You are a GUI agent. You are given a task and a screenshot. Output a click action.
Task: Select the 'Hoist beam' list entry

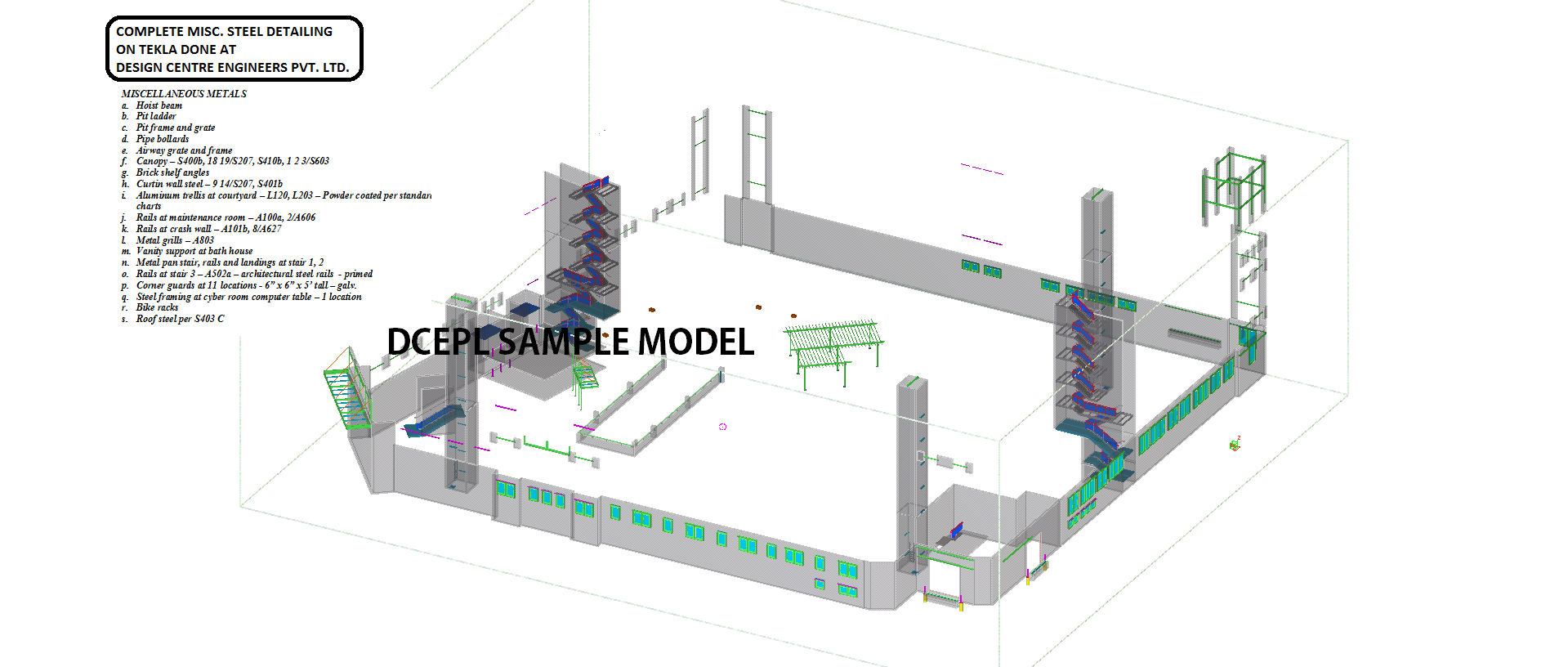pyautogui.click(x=159, y=105)
